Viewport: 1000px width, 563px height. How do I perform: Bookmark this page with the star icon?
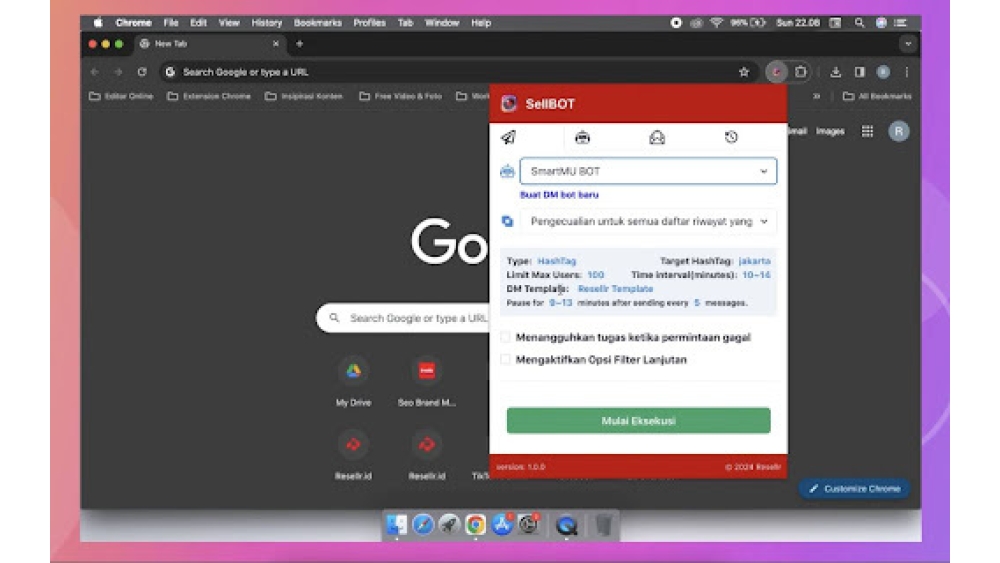pyautogui.click(x=744, y=72)
